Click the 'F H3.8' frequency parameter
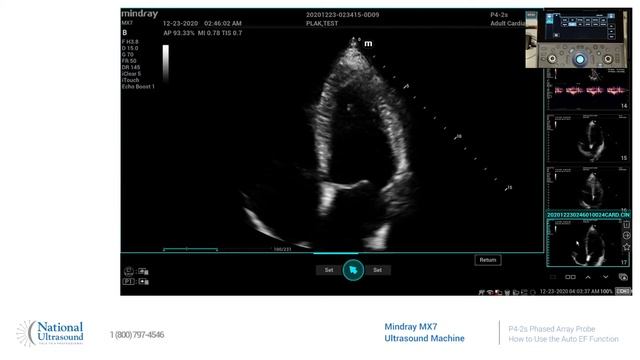The height and width of the screenshot is (360, 640). tap(130, 42)
